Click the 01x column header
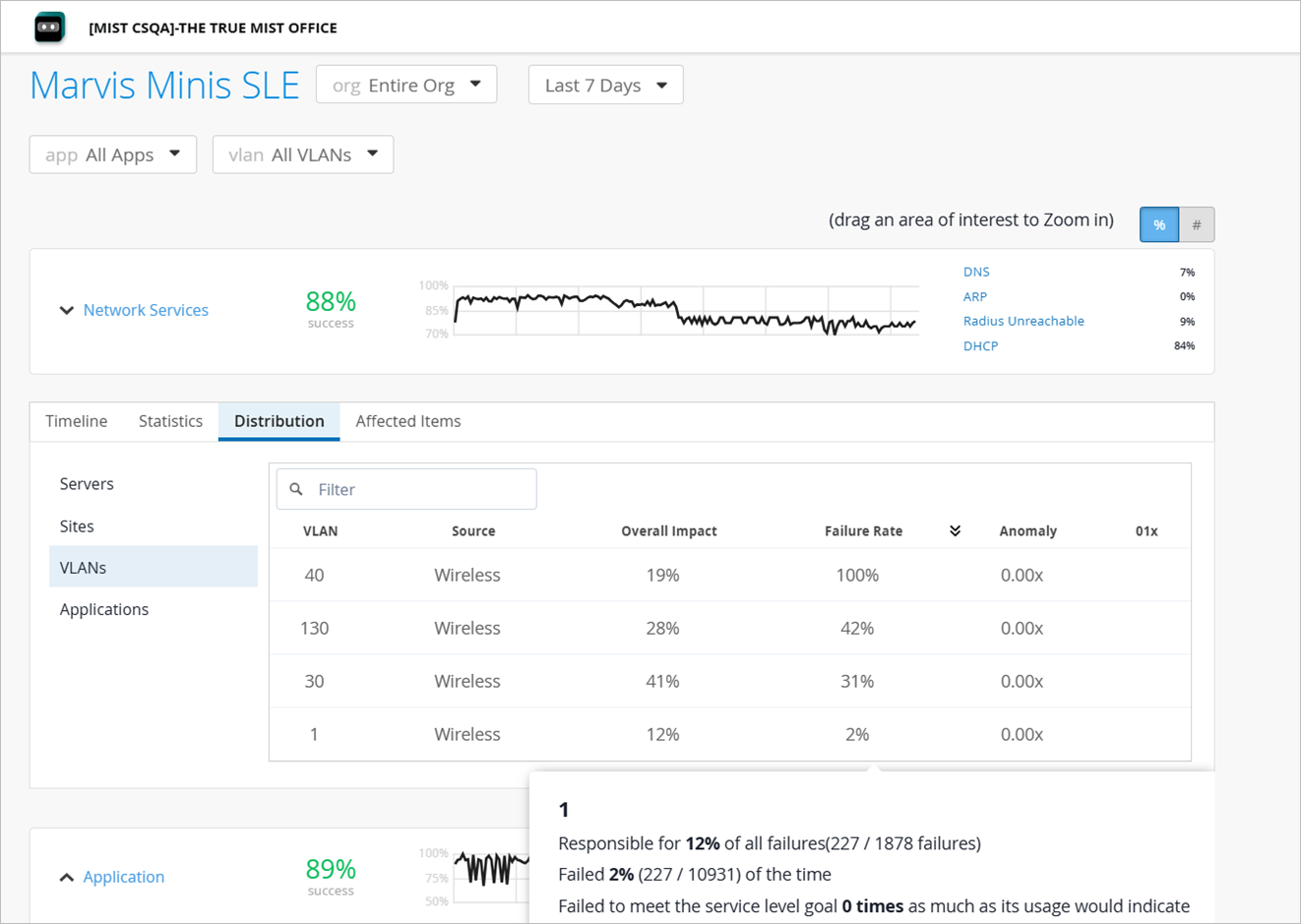 pyautogui.click(x=1146, y=530)
